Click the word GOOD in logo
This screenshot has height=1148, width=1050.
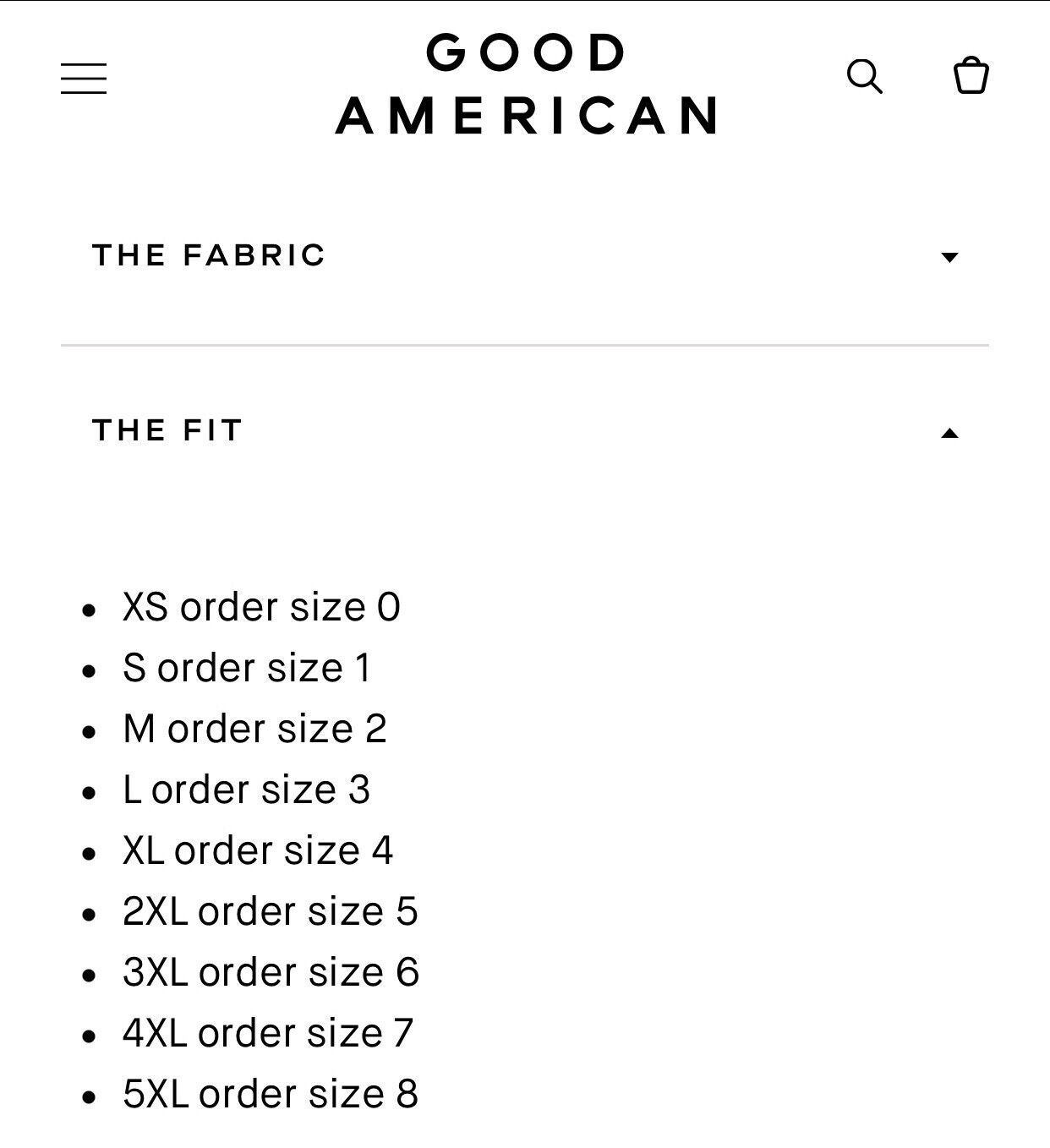tap(526, 52)
